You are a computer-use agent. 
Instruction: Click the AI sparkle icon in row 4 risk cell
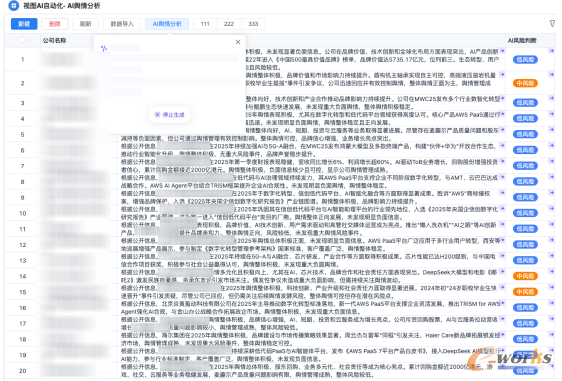(x=551, y=114)
